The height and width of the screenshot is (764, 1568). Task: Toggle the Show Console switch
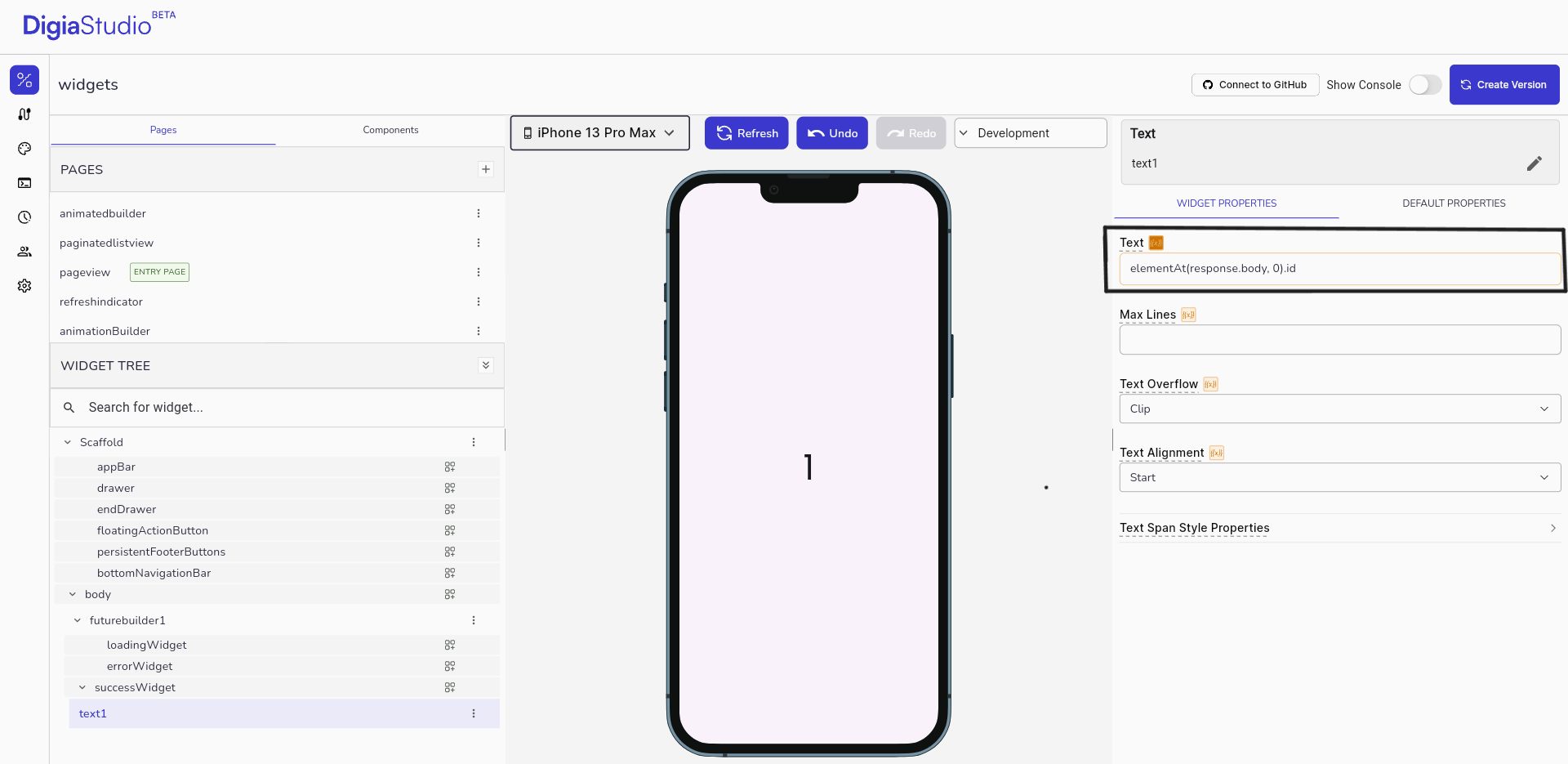click(x=1425, y=85)
